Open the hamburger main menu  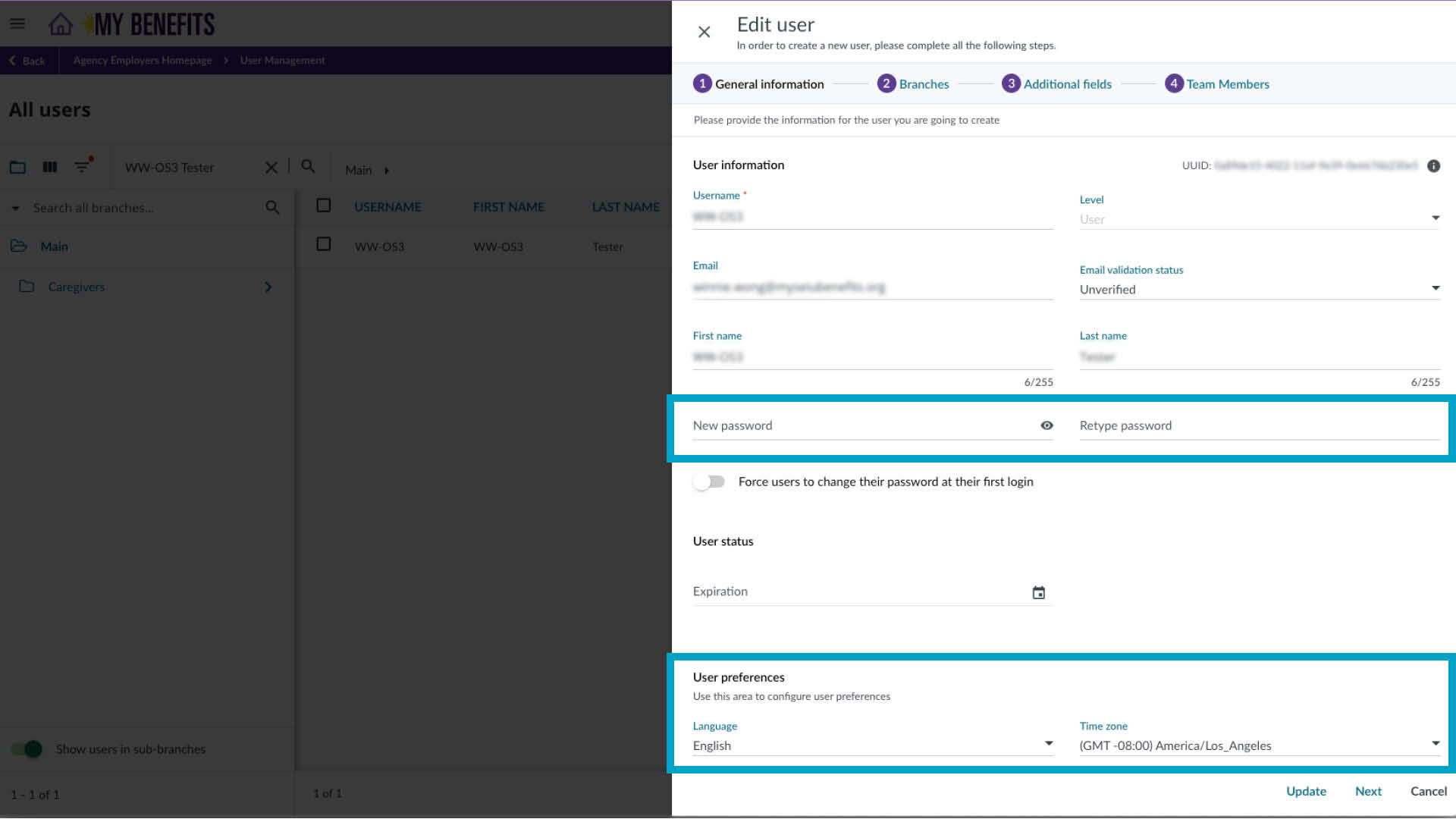17,24
